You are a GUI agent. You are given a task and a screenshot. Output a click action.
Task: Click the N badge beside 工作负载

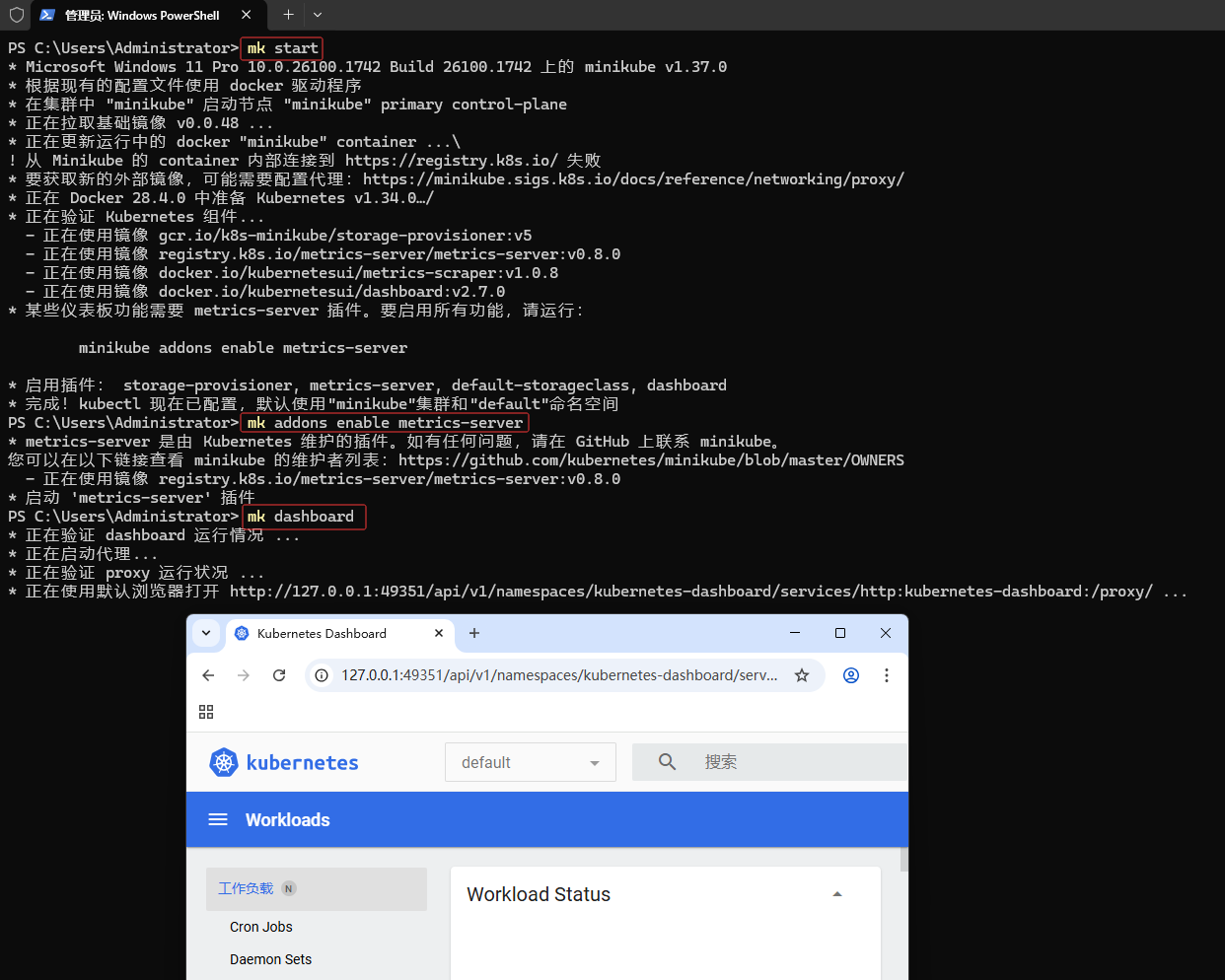pos(289,888)
